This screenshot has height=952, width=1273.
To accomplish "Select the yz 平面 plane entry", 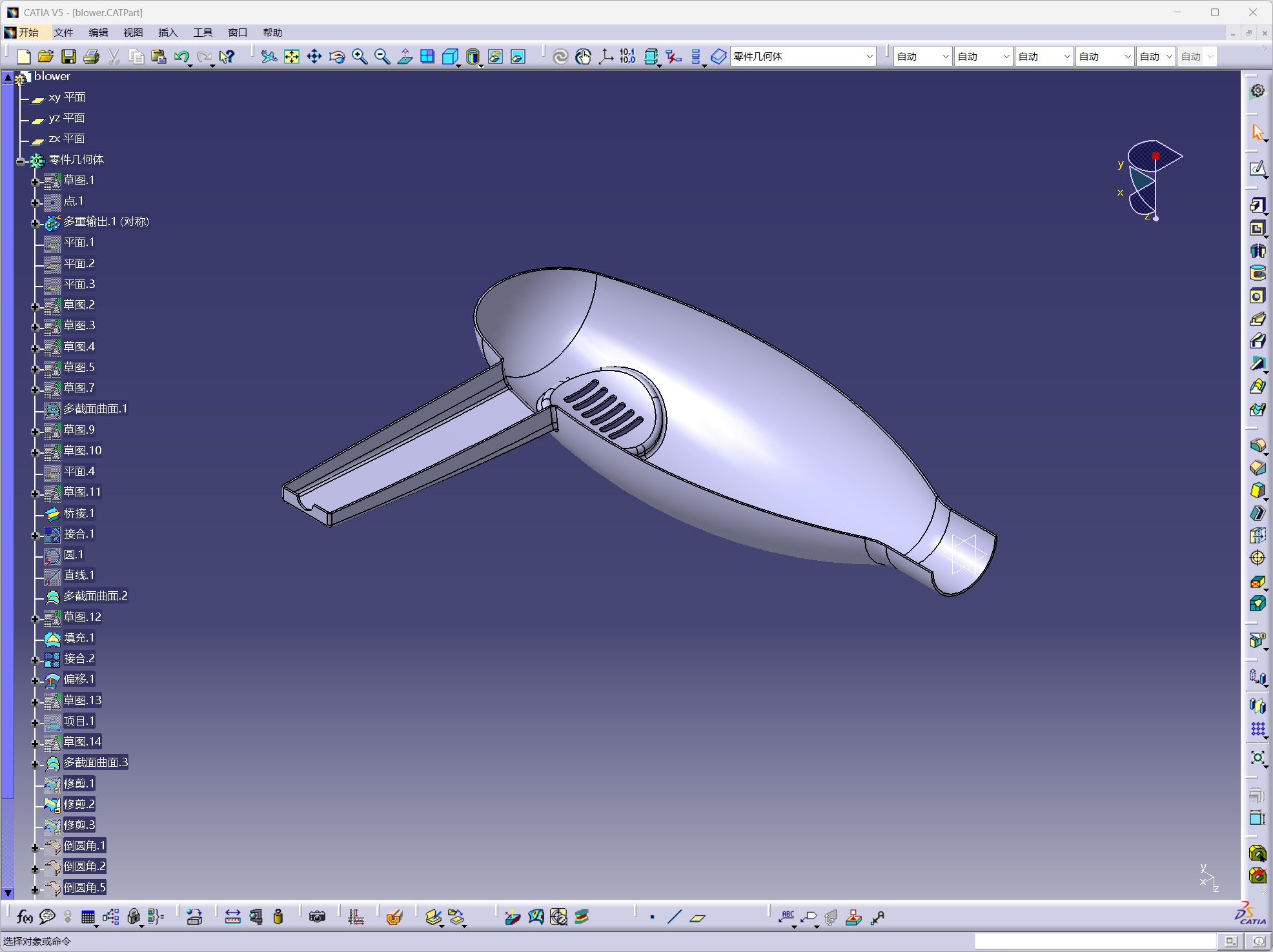I will point(66,118).
